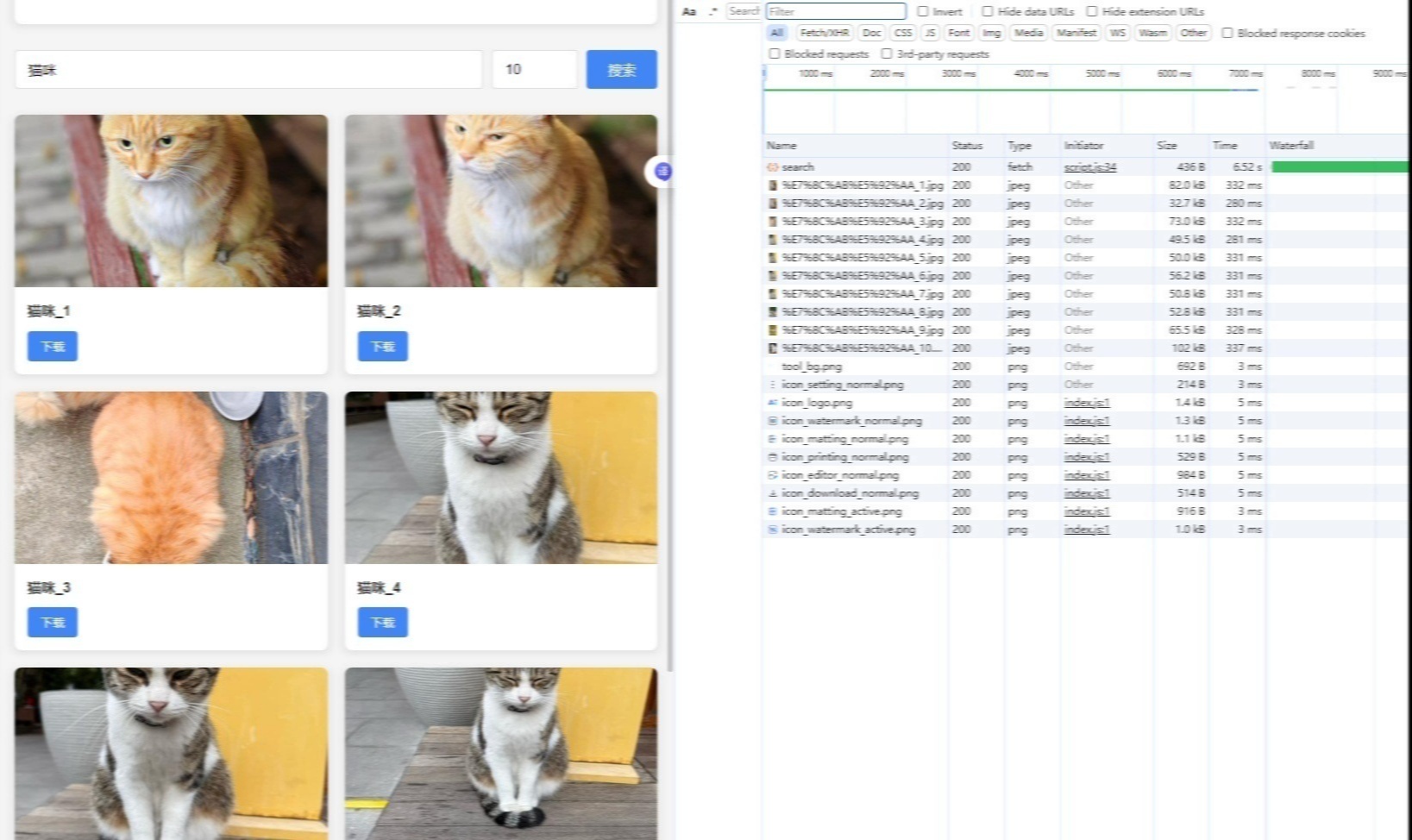
Task: Sort requests by Status column
Action: [976, 146]
